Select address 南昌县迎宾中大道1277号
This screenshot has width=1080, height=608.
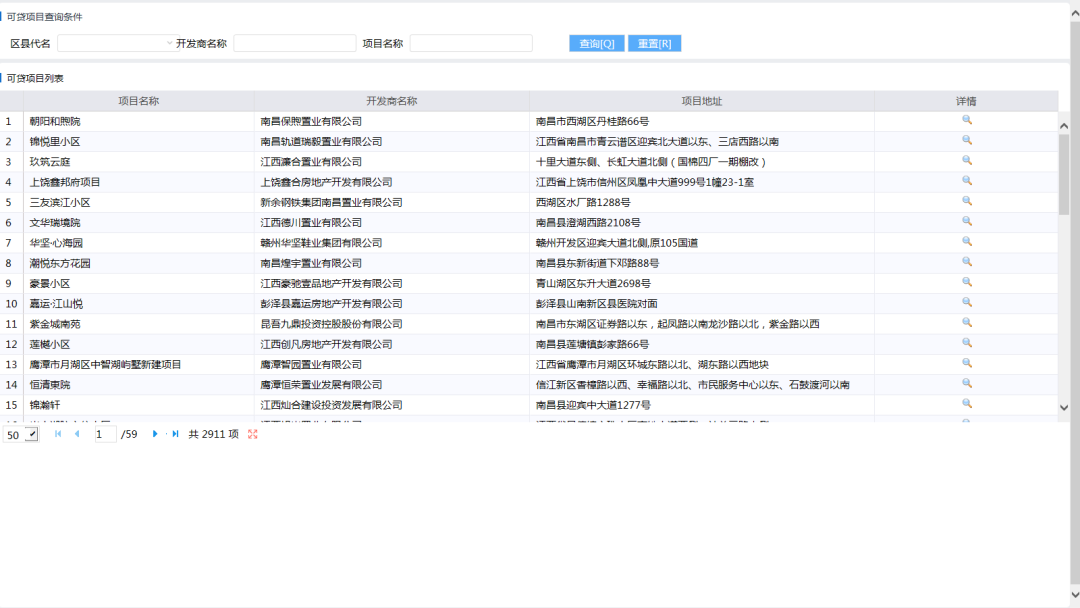(593, 405)
